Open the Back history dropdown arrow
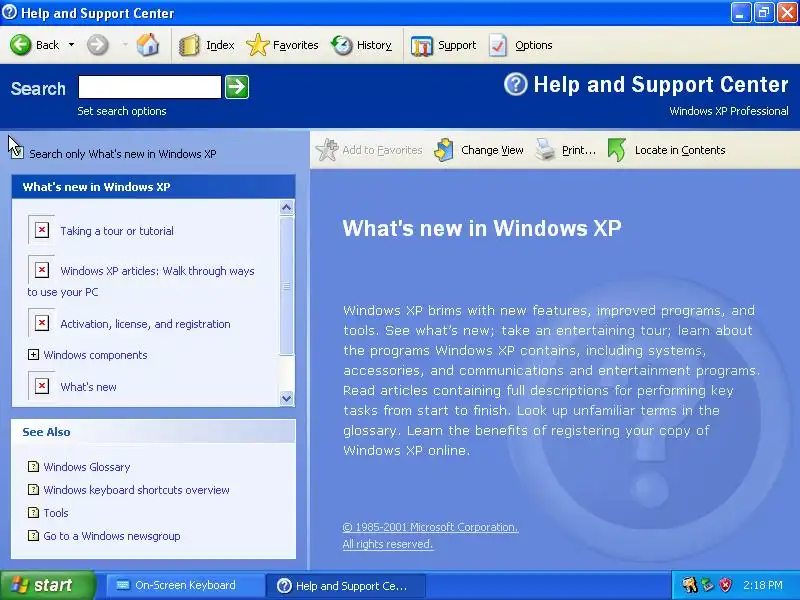Screen dimensions: 800x600 pos(71,45)
